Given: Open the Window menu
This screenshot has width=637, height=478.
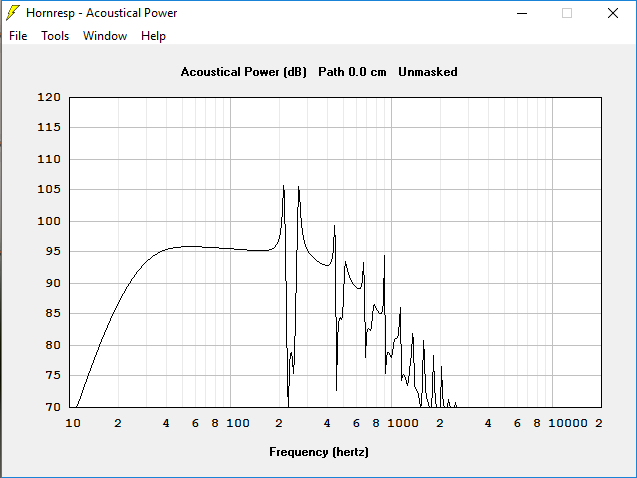Looking at the screenshot, I should coord(105,36).
